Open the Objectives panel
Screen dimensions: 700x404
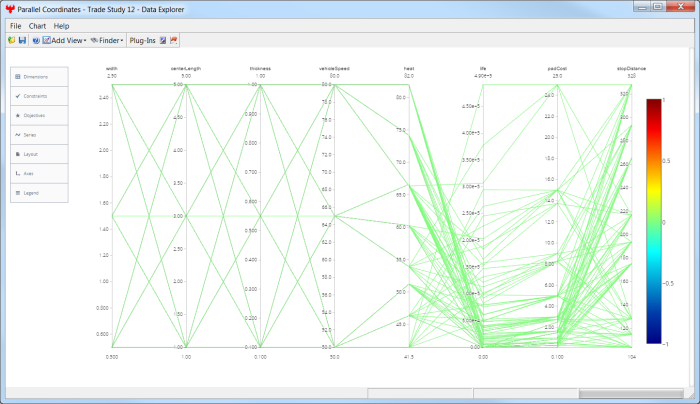tap(40, 115)
